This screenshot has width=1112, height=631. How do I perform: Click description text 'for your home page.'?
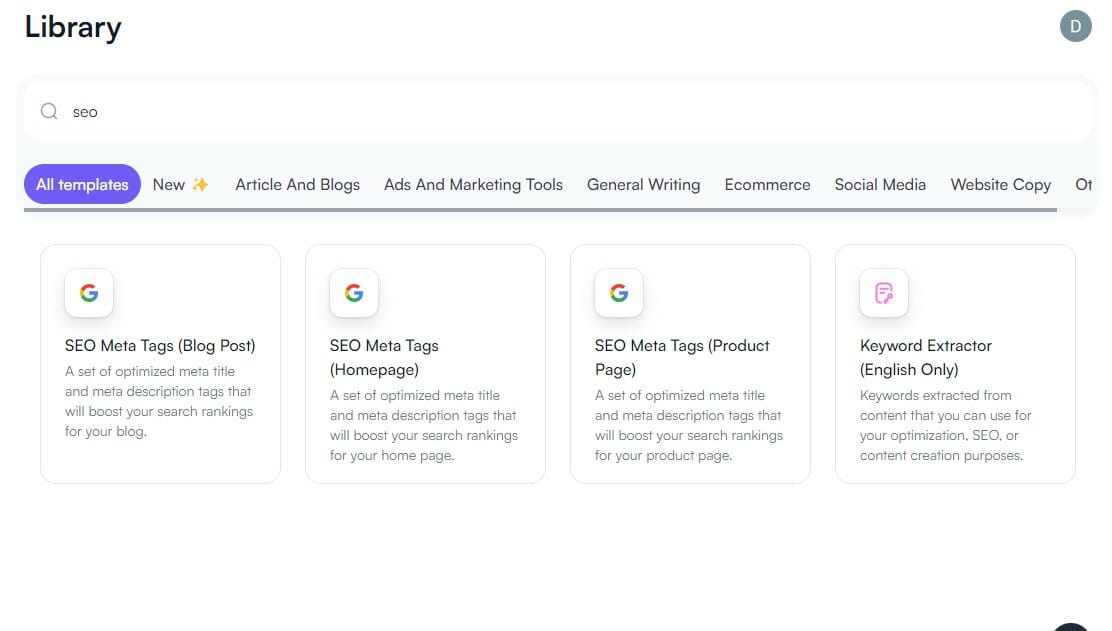coord(391,455)
